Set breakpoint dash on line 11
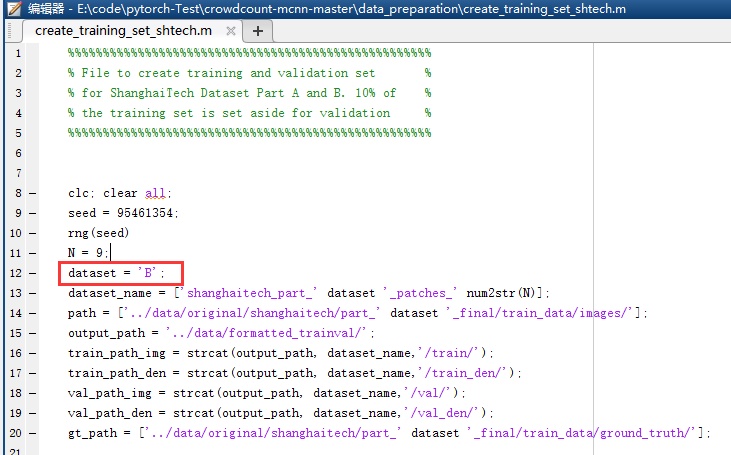Image resolution: width=731 pixels, height=455 pixels. pyautogui.click(x=32, y=253)
